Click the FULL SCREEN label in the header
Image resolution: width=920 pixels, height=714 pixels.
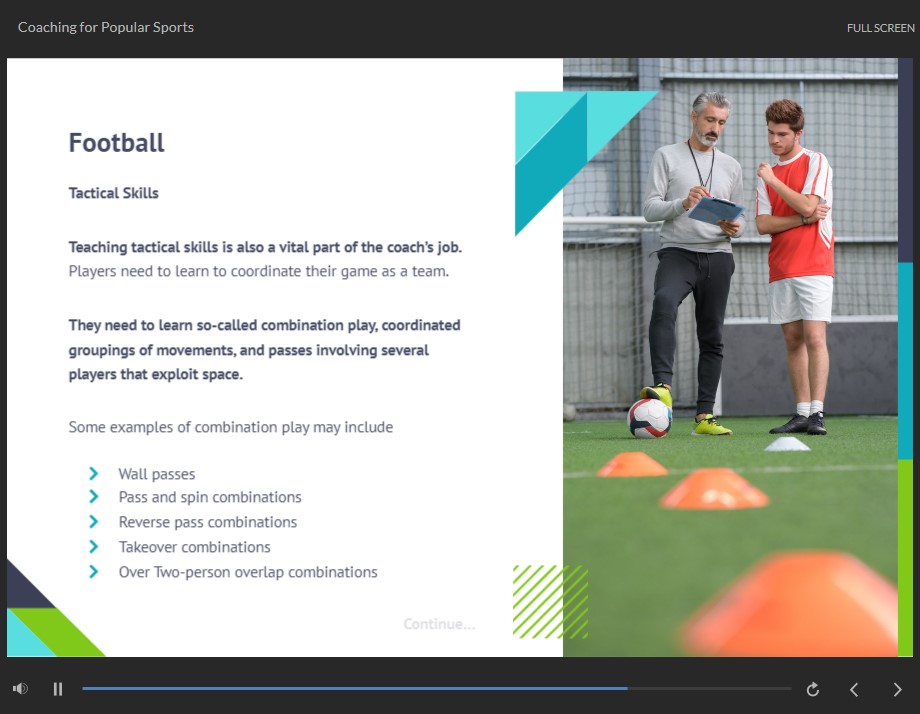[x=880, y=28]
